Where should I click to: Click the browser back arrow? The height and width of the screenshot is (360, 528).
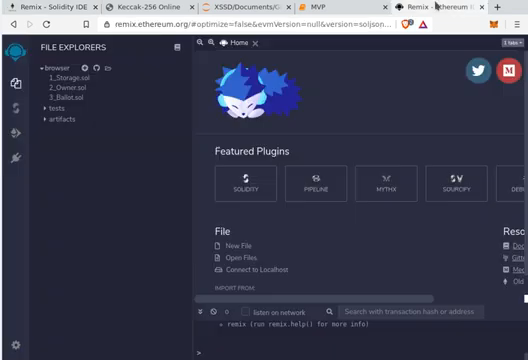(x=13, y=24)
